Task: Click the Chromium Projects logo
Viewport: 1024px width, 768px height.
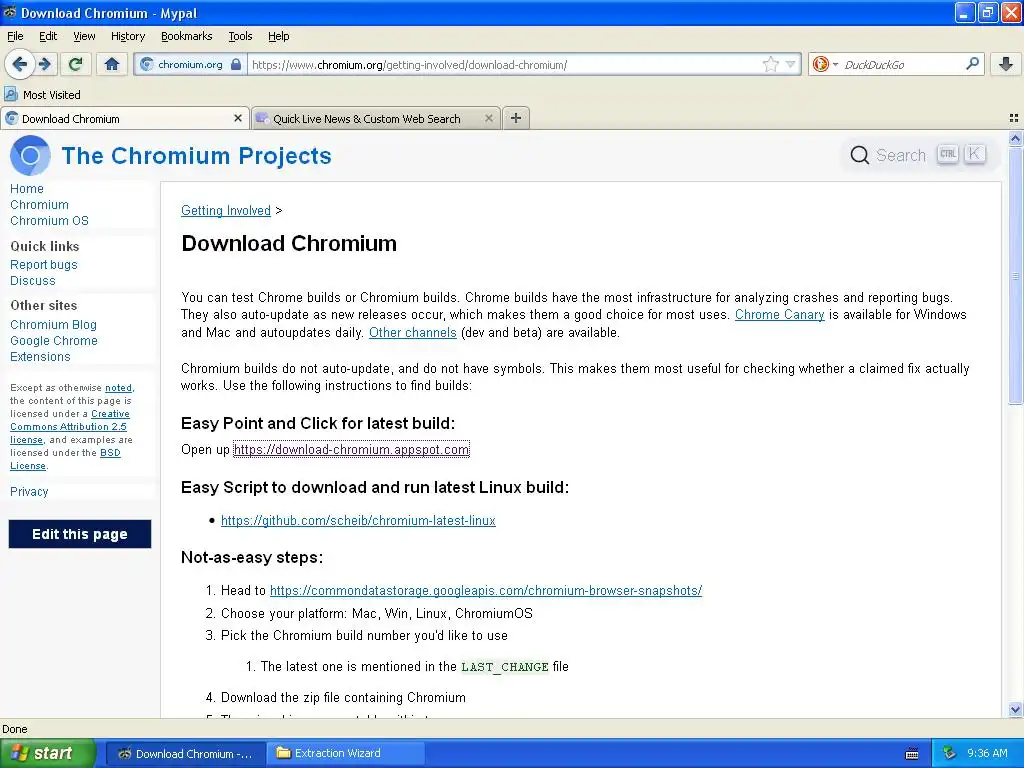Action: coord(30,155)
